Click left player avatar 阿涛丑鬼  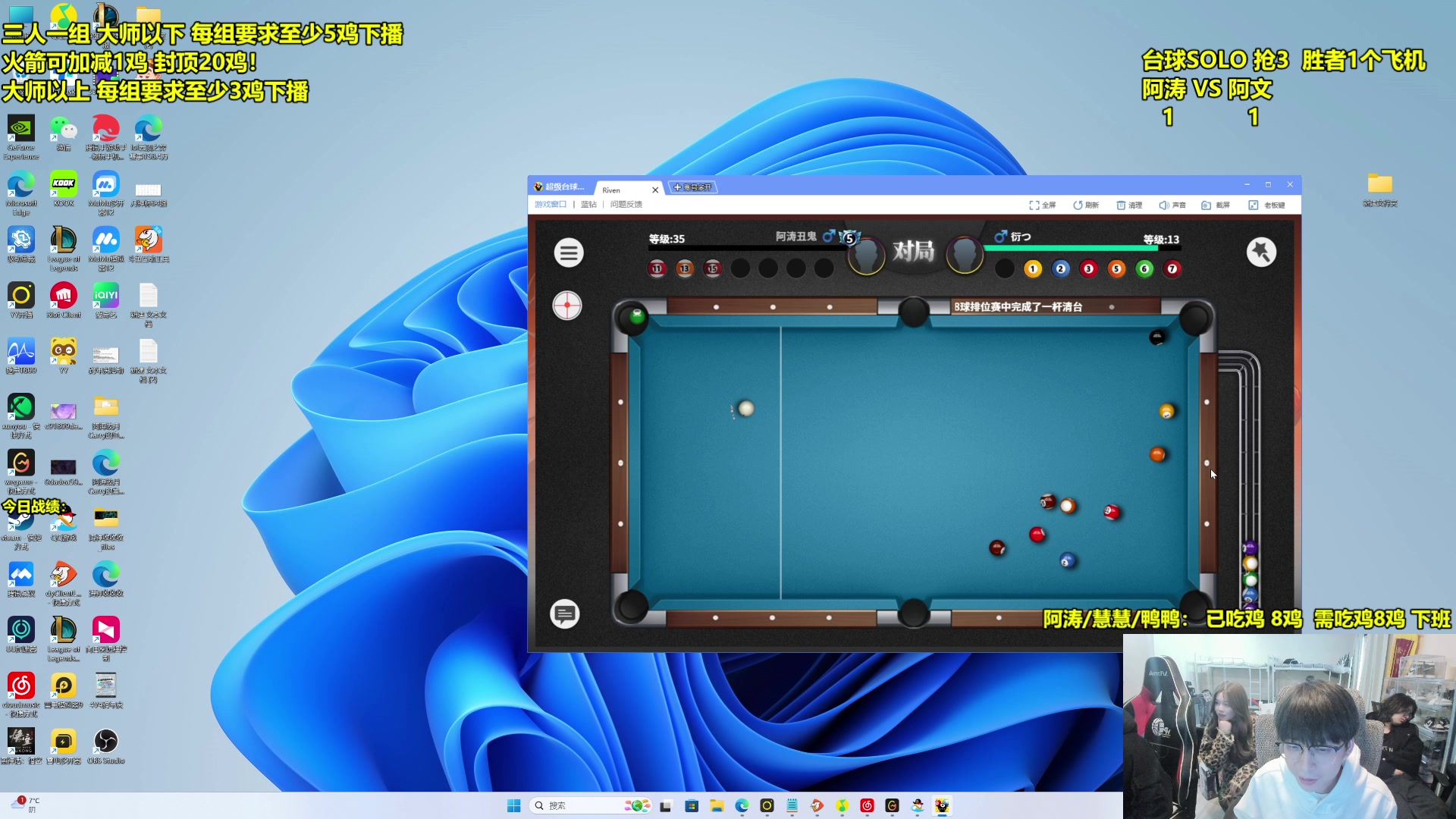coord(866,254)
